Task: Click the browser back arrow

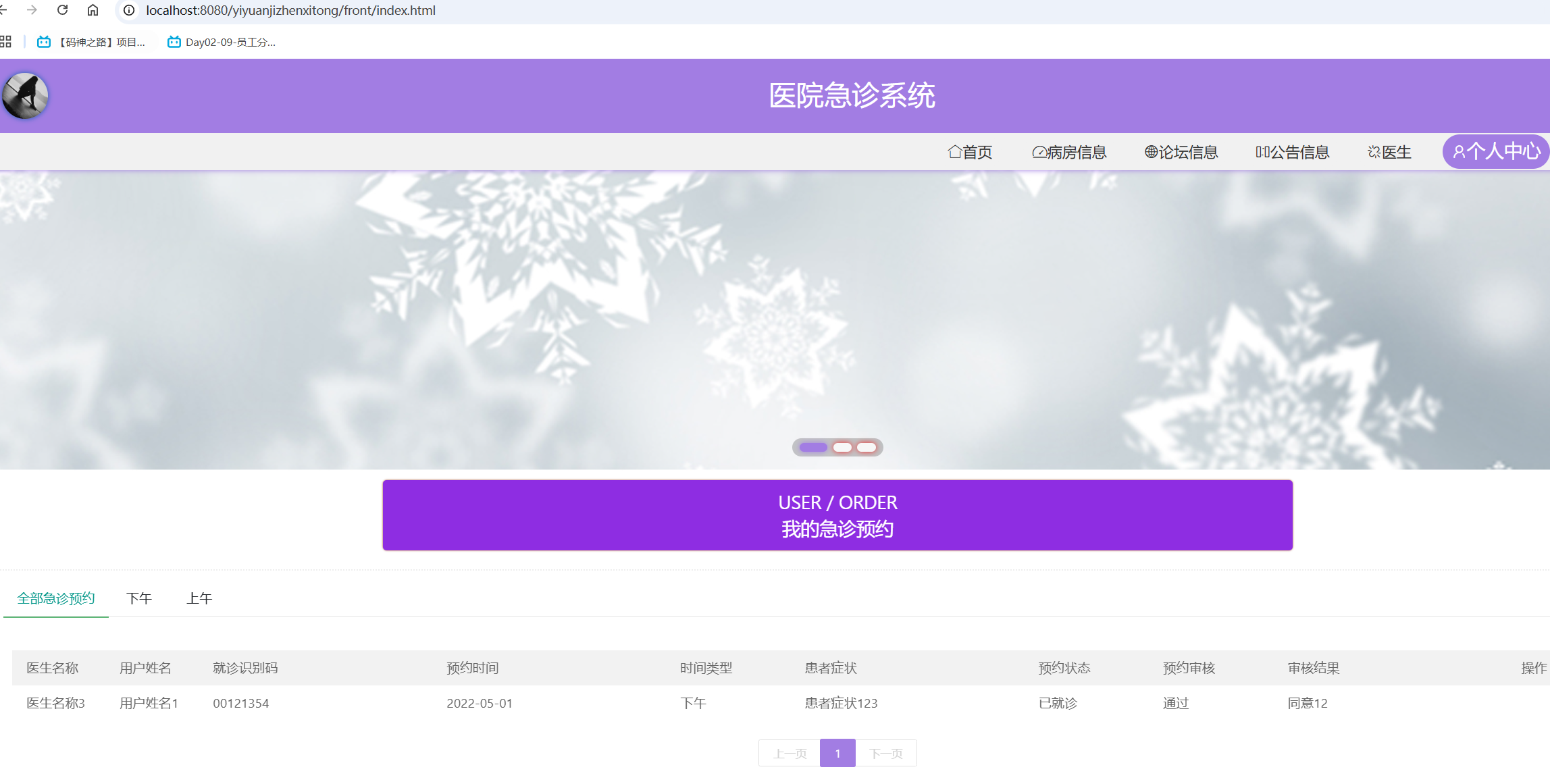Action: [x=3, y=10]
